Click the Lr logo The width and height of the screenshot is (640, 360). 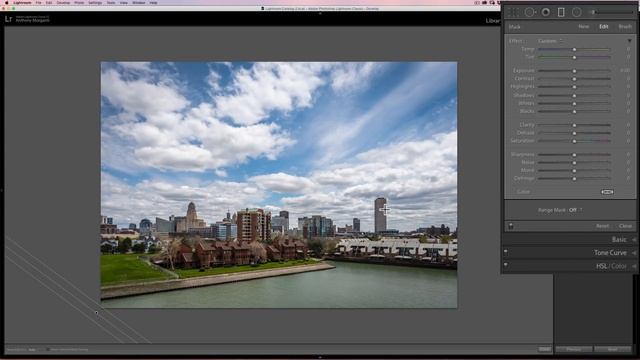[9, 19]
